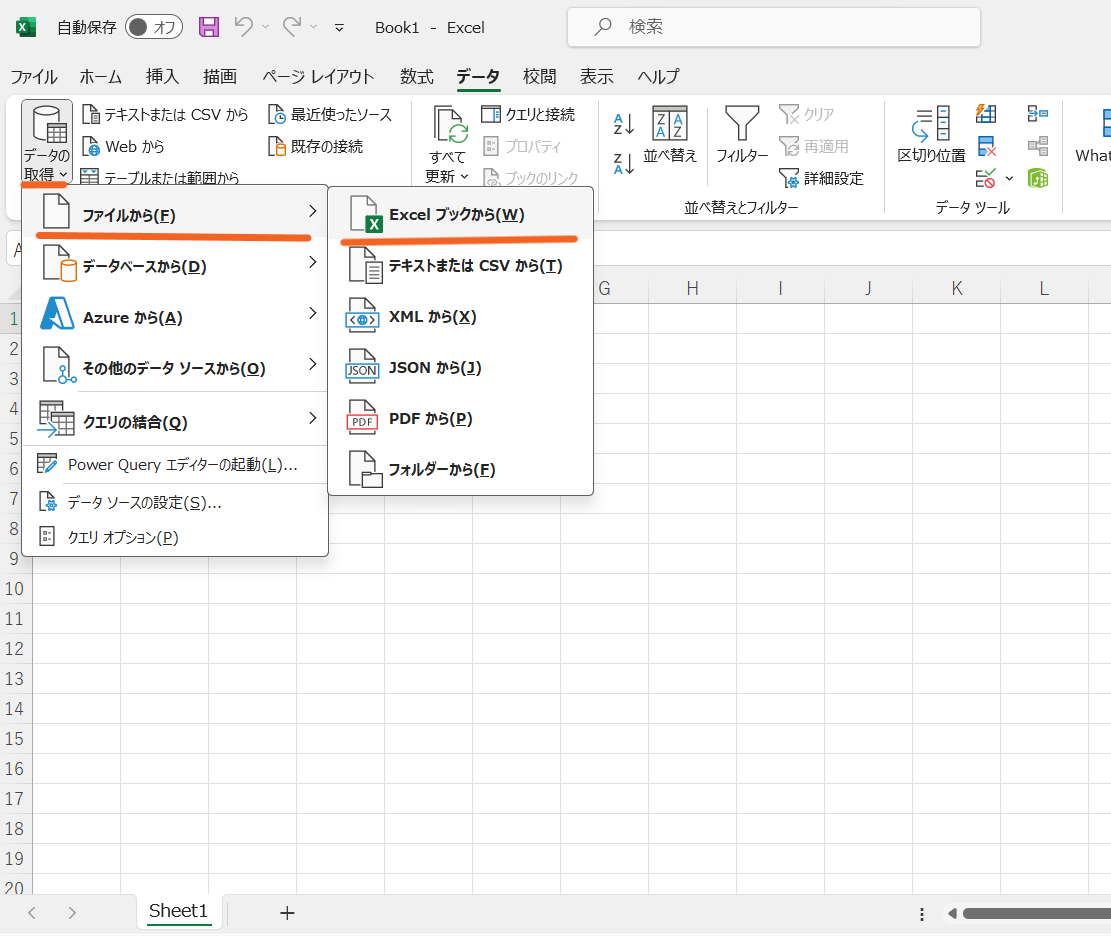Select row 12 header
The height and width of the screenshot is (936, 1111).
[x=15, y=648]
